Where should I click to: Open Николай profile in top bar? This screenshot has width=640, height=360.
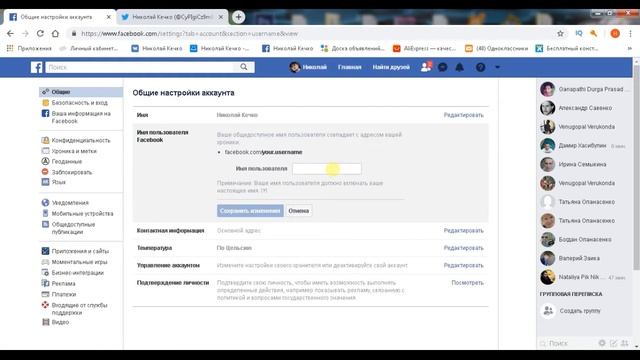(309, 67)
